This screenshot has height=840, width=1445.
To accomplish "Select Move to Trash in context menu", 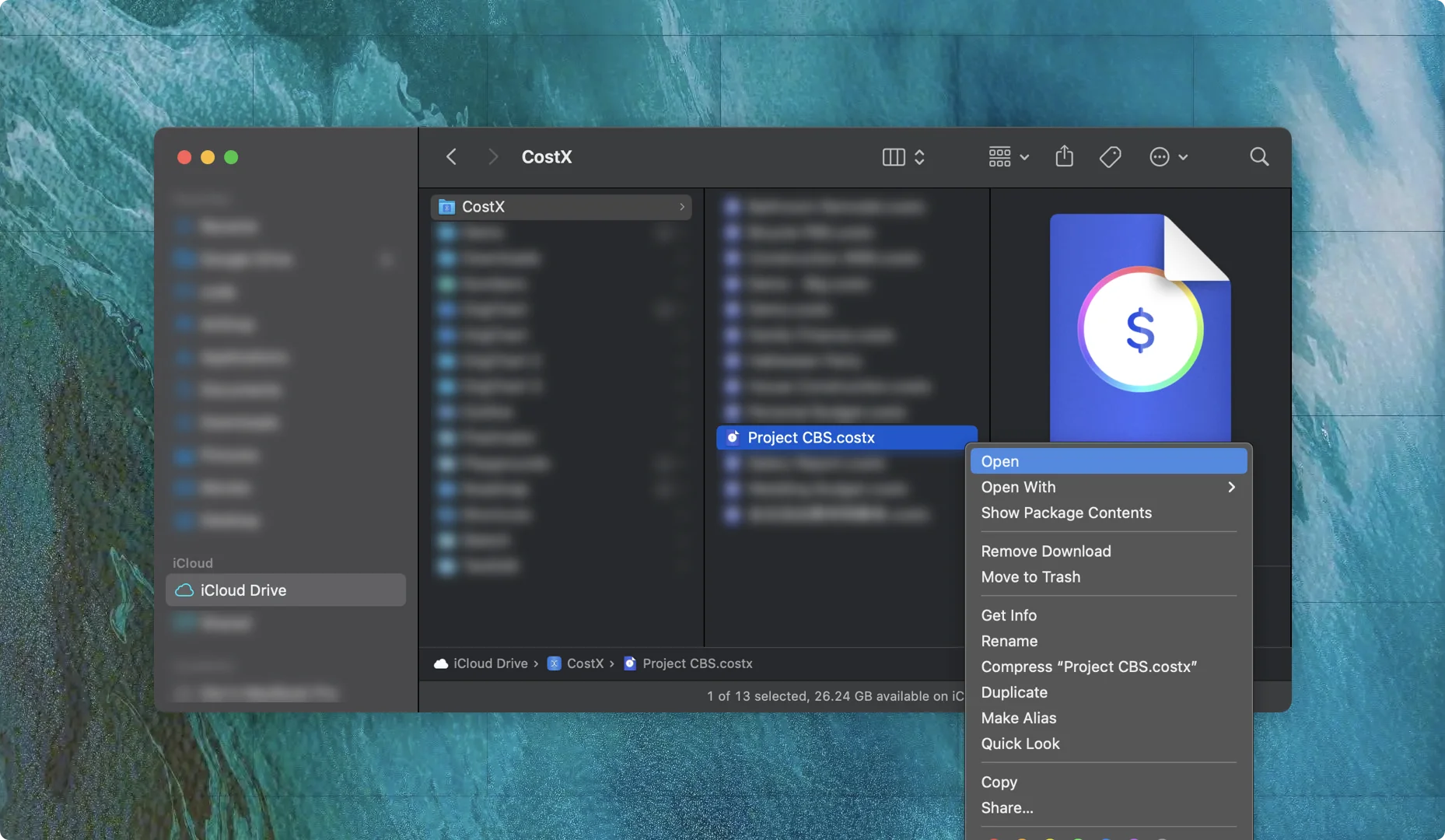I will [1030, 577].
